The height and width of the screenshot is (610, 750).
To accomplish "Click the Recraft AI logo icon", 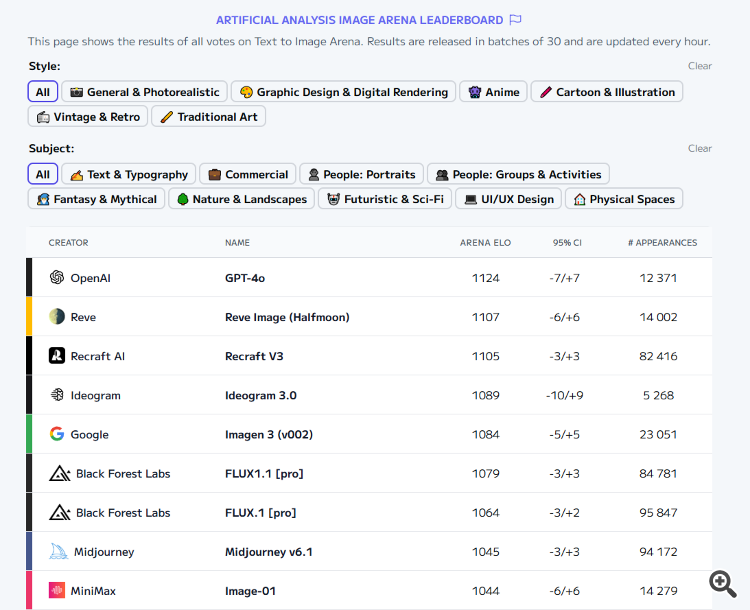I will [x=57, y=355].
